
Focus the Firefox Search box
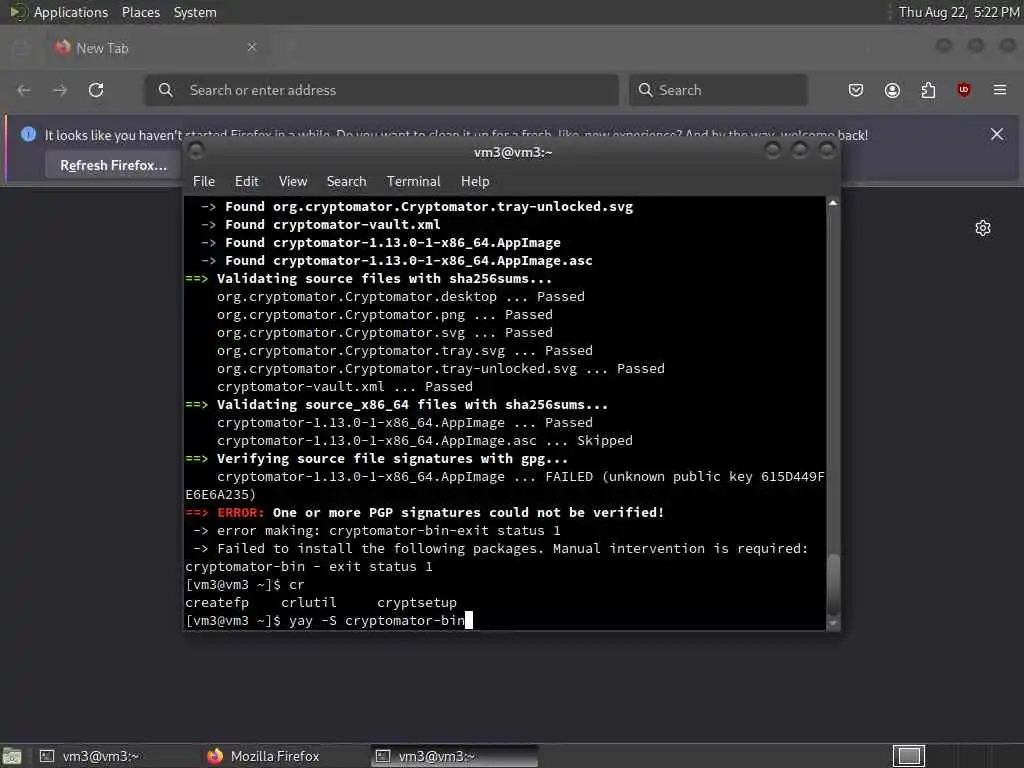tap(718, 90)
